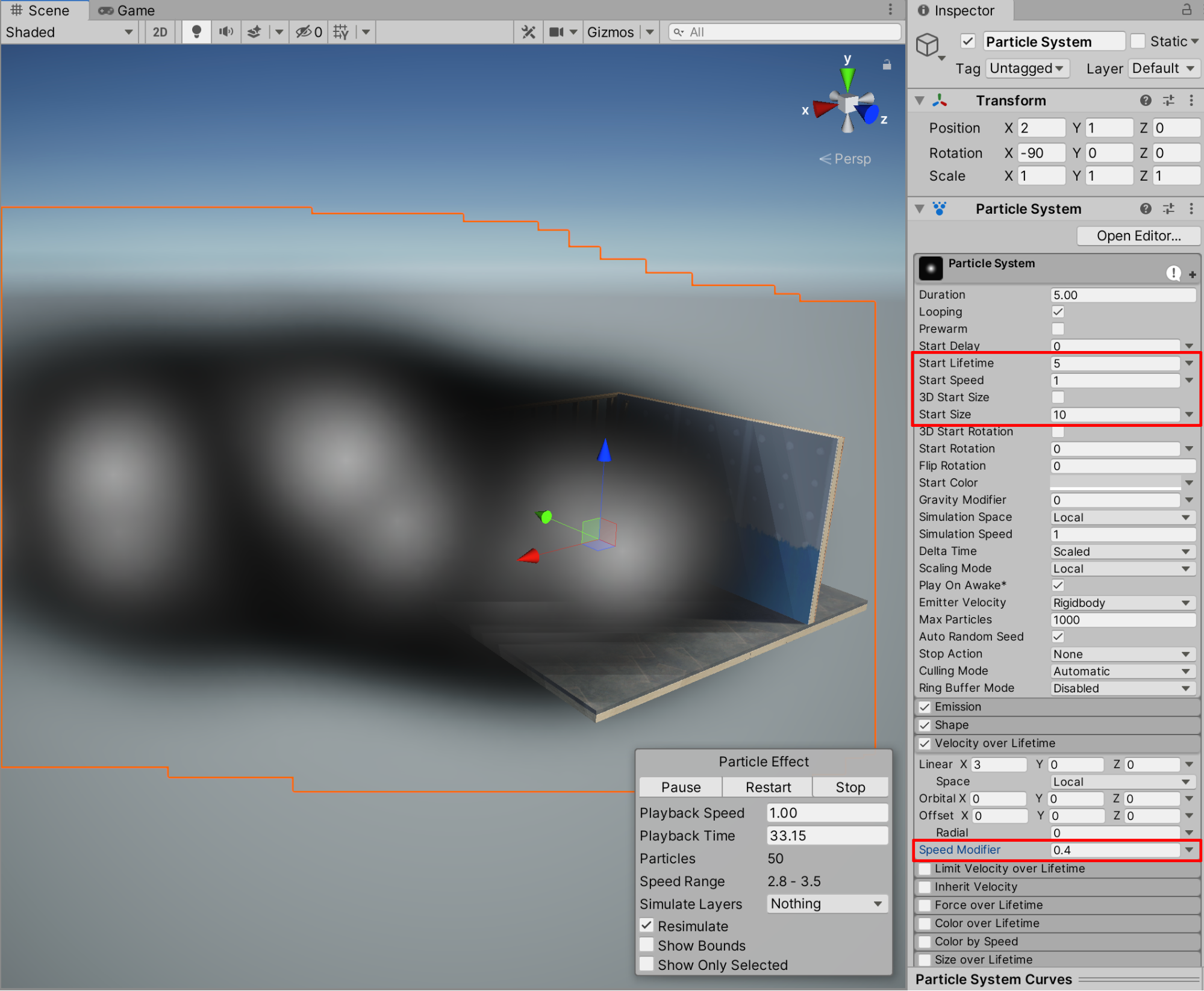Enable the Prewarm checkbox
Image resolution: width=1204 pixels, height=991 pixels.
[1058, 329]
